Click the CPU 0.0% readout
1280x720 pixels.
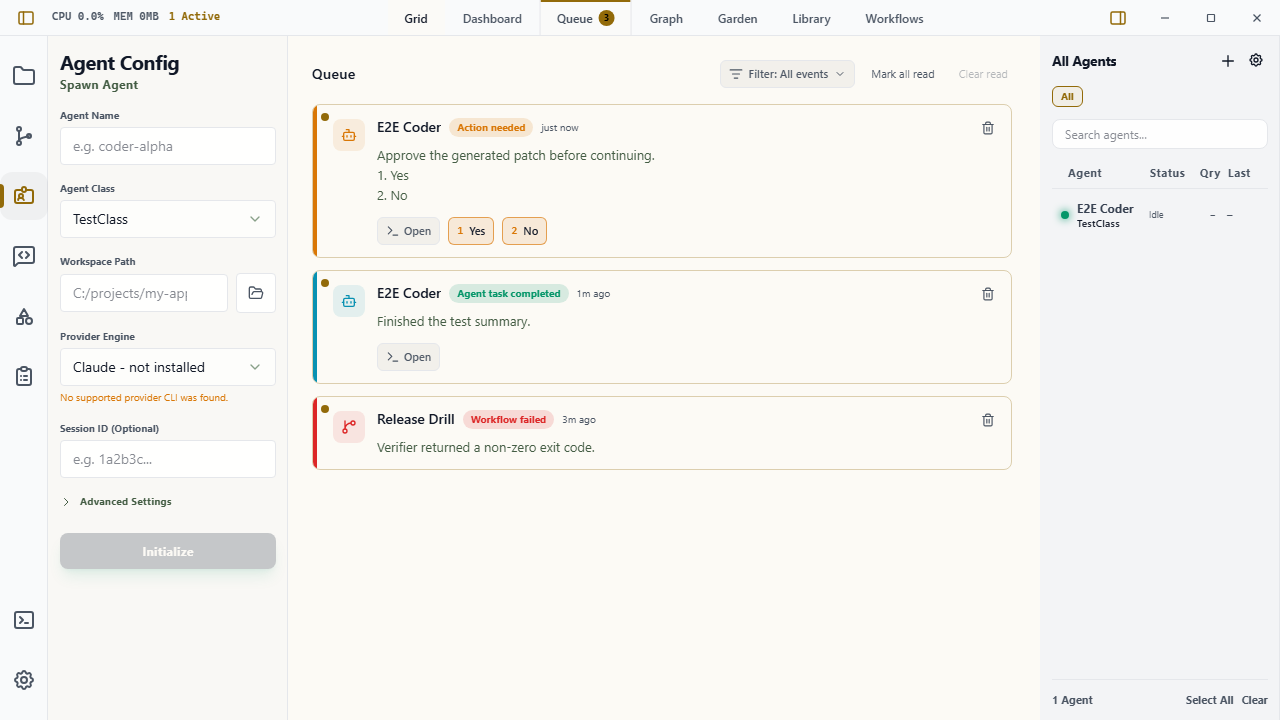click(77, 17)
